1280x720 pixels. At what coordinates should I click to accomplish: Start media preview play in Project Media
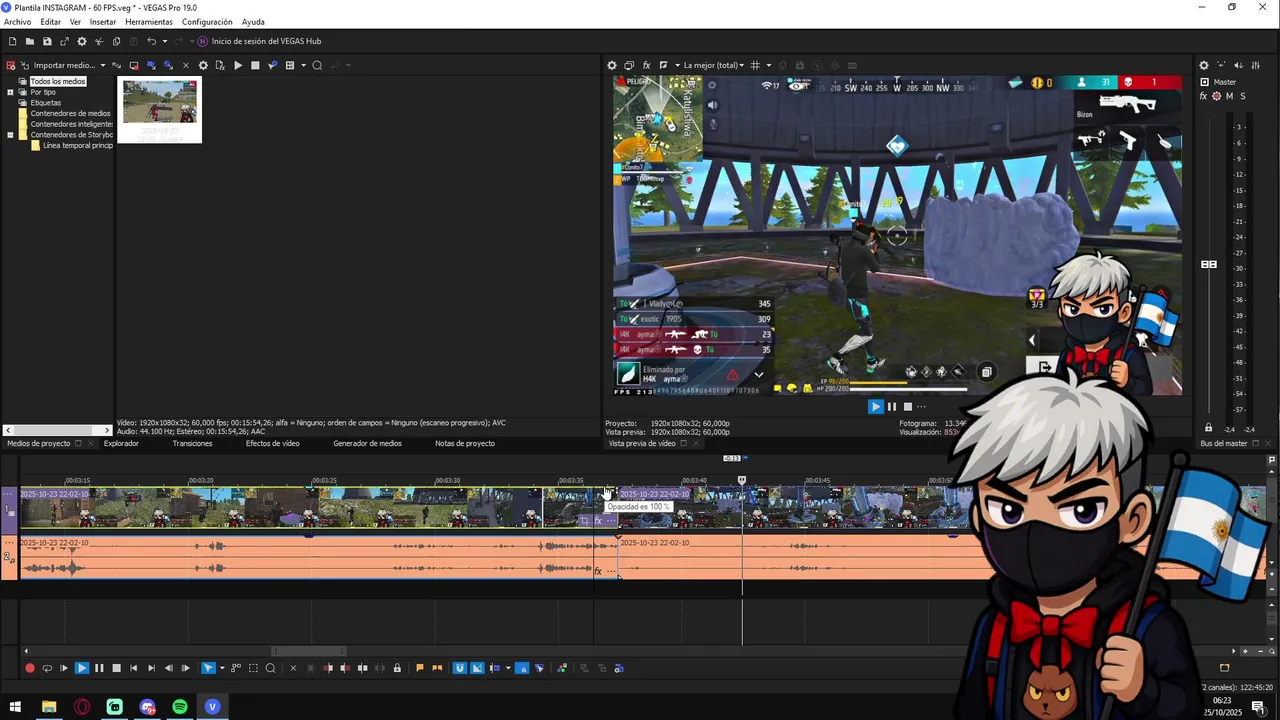click(238, 65)
